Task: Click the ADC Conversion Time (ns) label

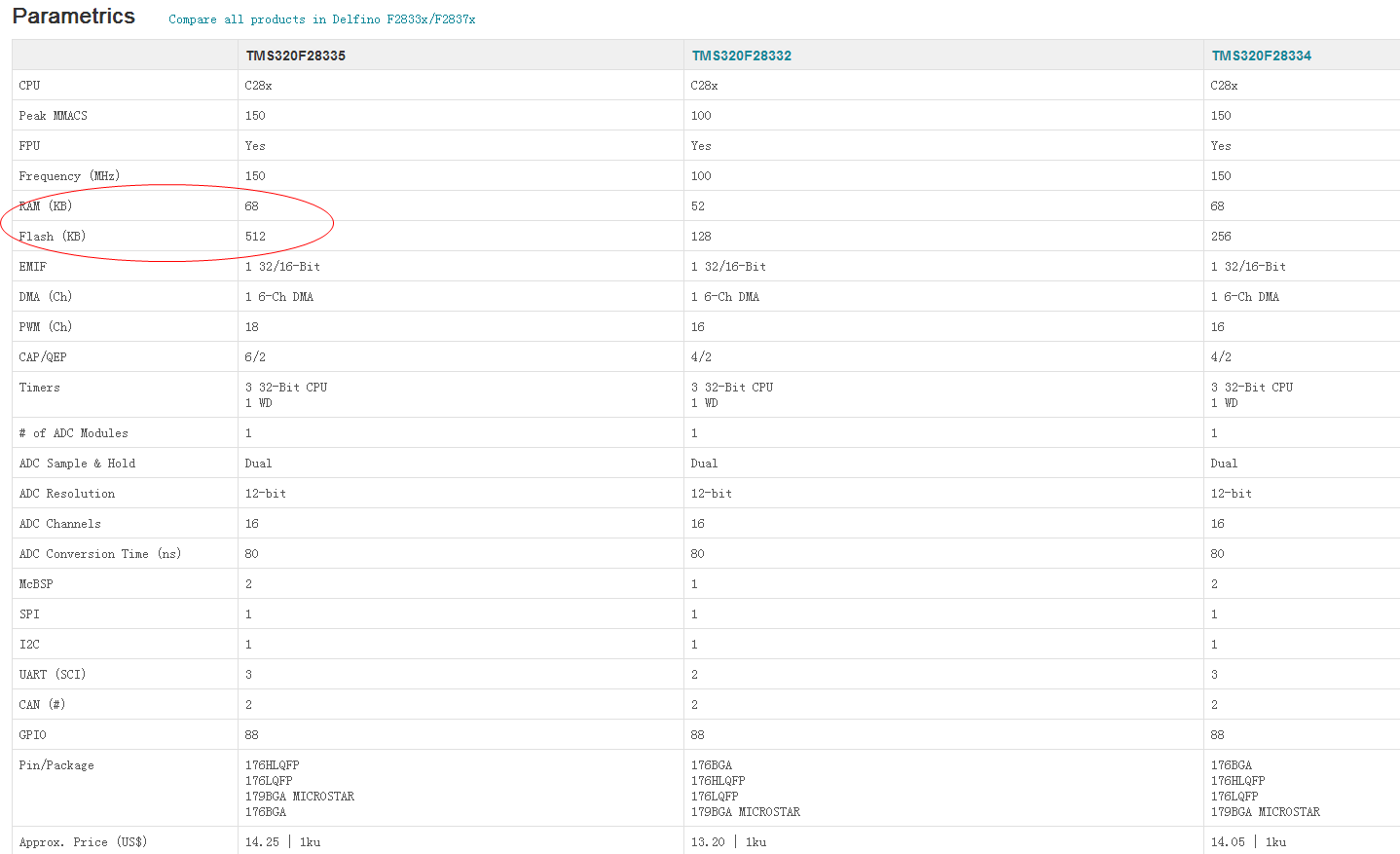Action: tap(99, 554)
